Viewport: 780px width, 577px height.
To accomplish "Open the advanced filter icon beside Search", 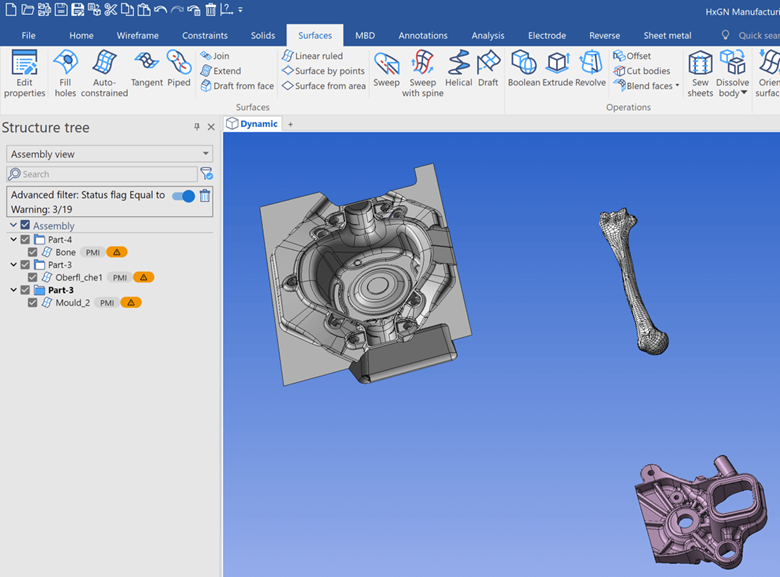I will (x=206, y=174).
